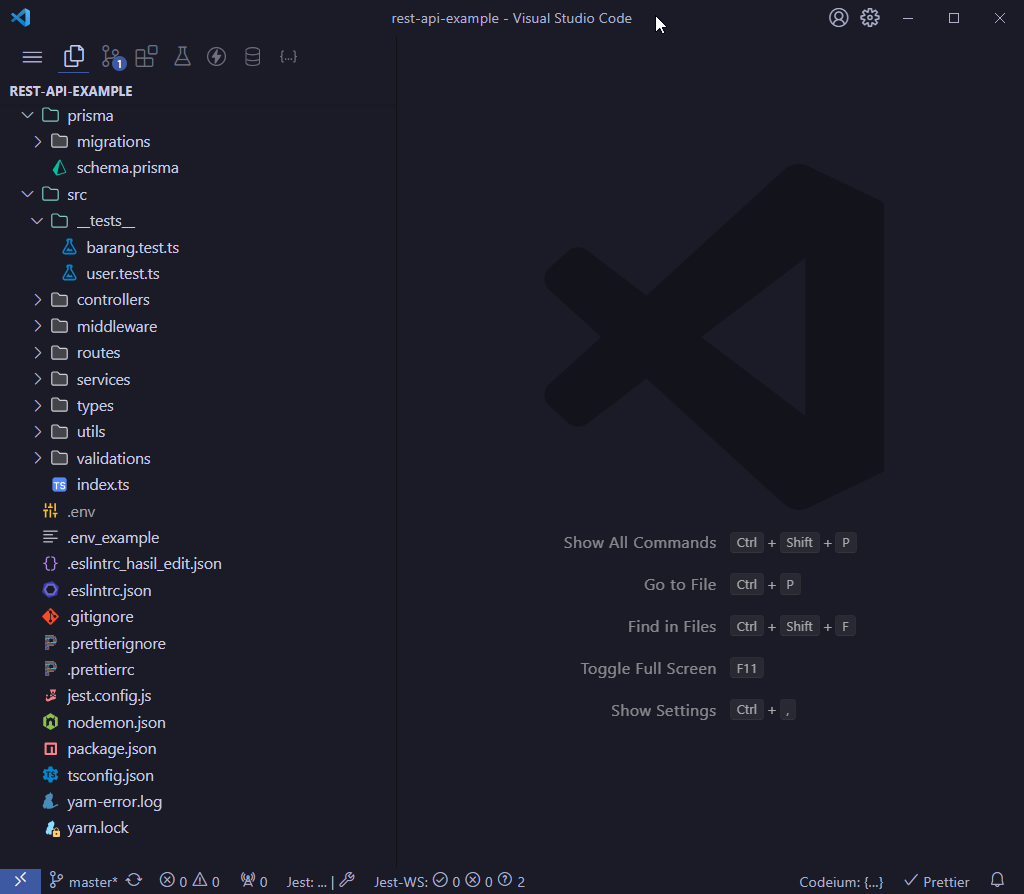Viewport: 1024px width, 894px height.
Task: Click the REST-API-EXAMPLE section header
Action: coord(71,91)
